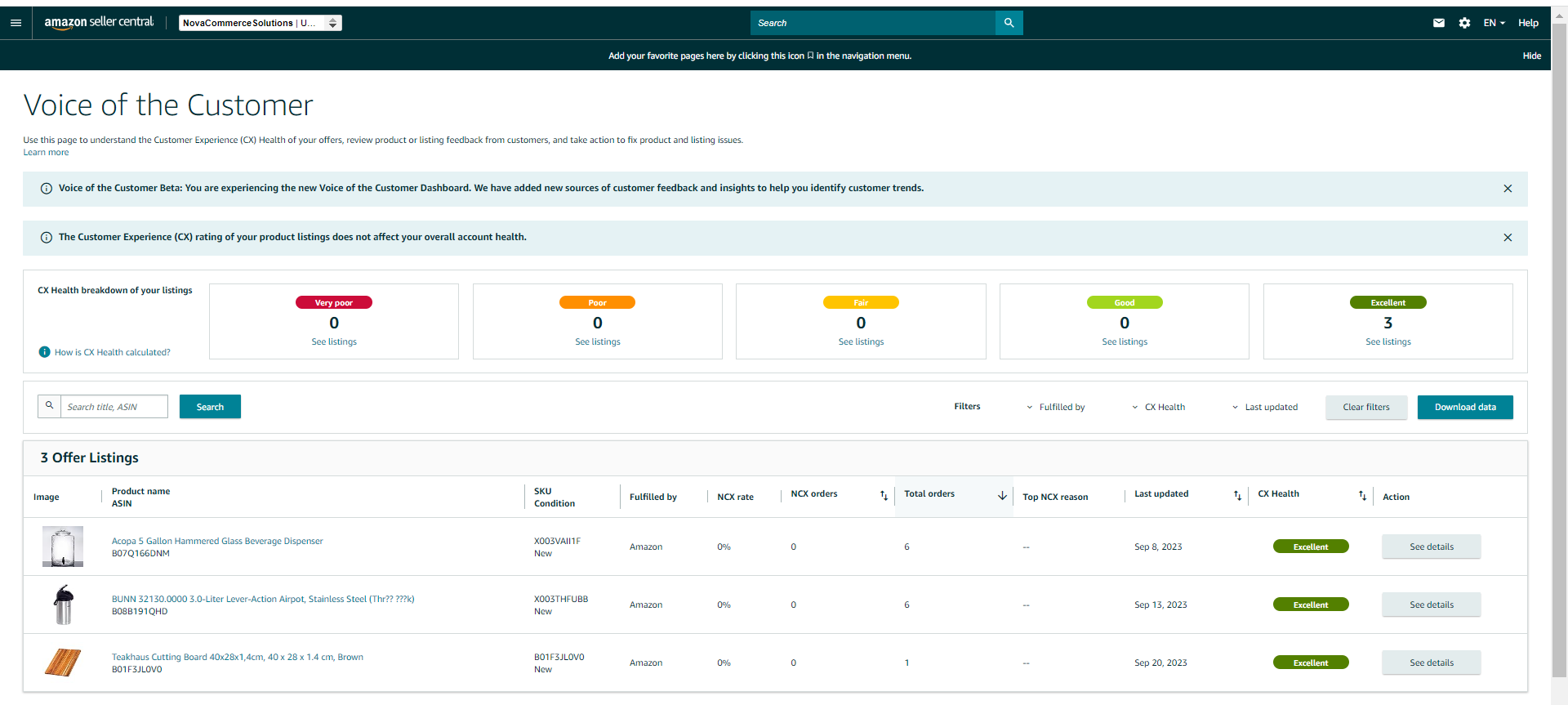
Task: Click the Excellent badge in the breakdown card
Action: pyautogui.click(x=1388, y=302)
